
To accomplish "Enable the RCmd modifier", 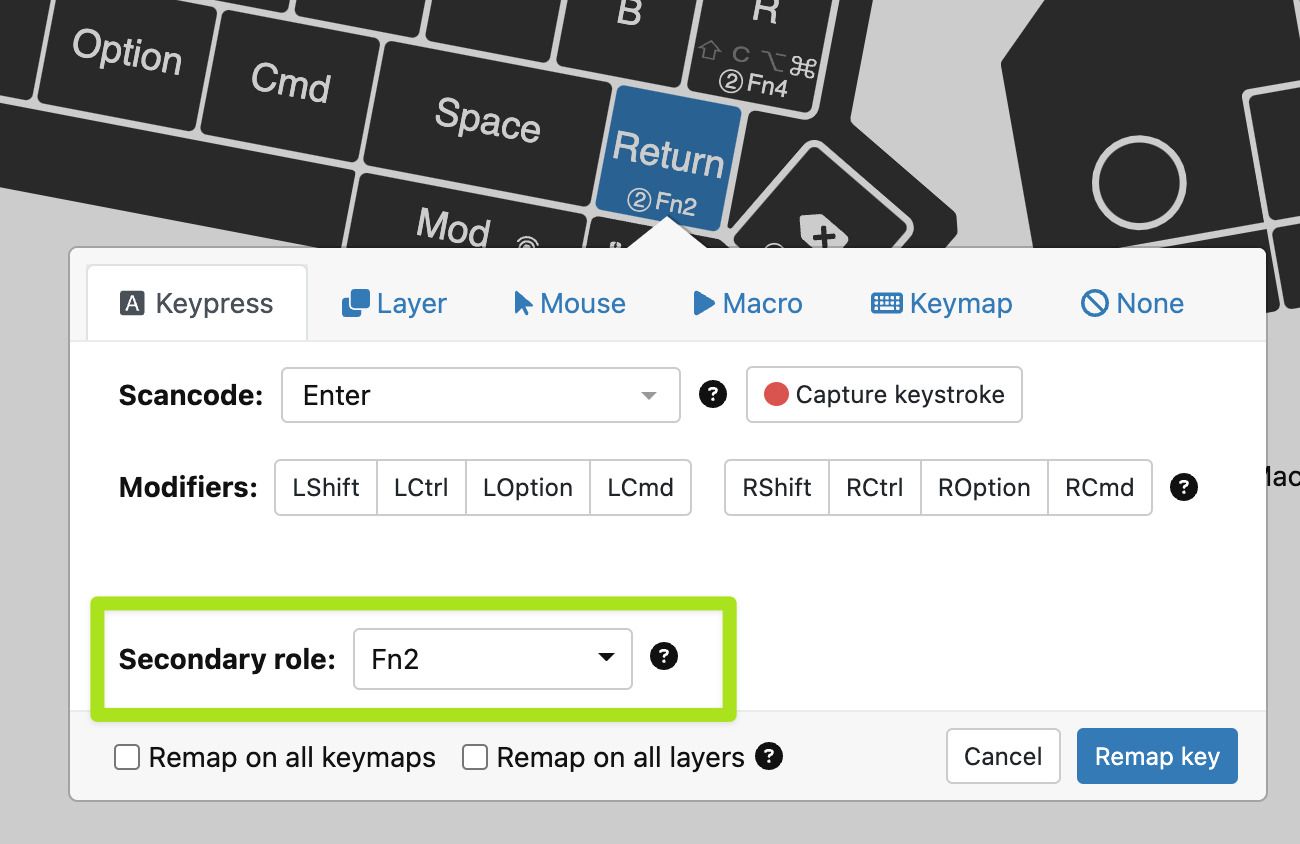I will [1100, 487].
